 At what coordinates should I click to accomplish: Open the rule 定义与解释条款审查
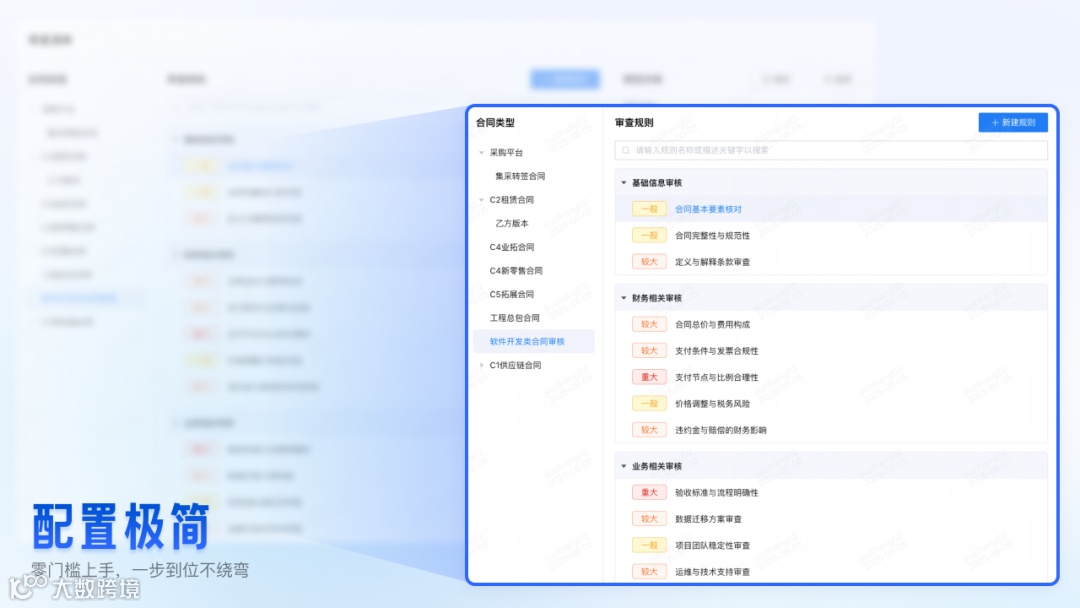tap(712, 262)
